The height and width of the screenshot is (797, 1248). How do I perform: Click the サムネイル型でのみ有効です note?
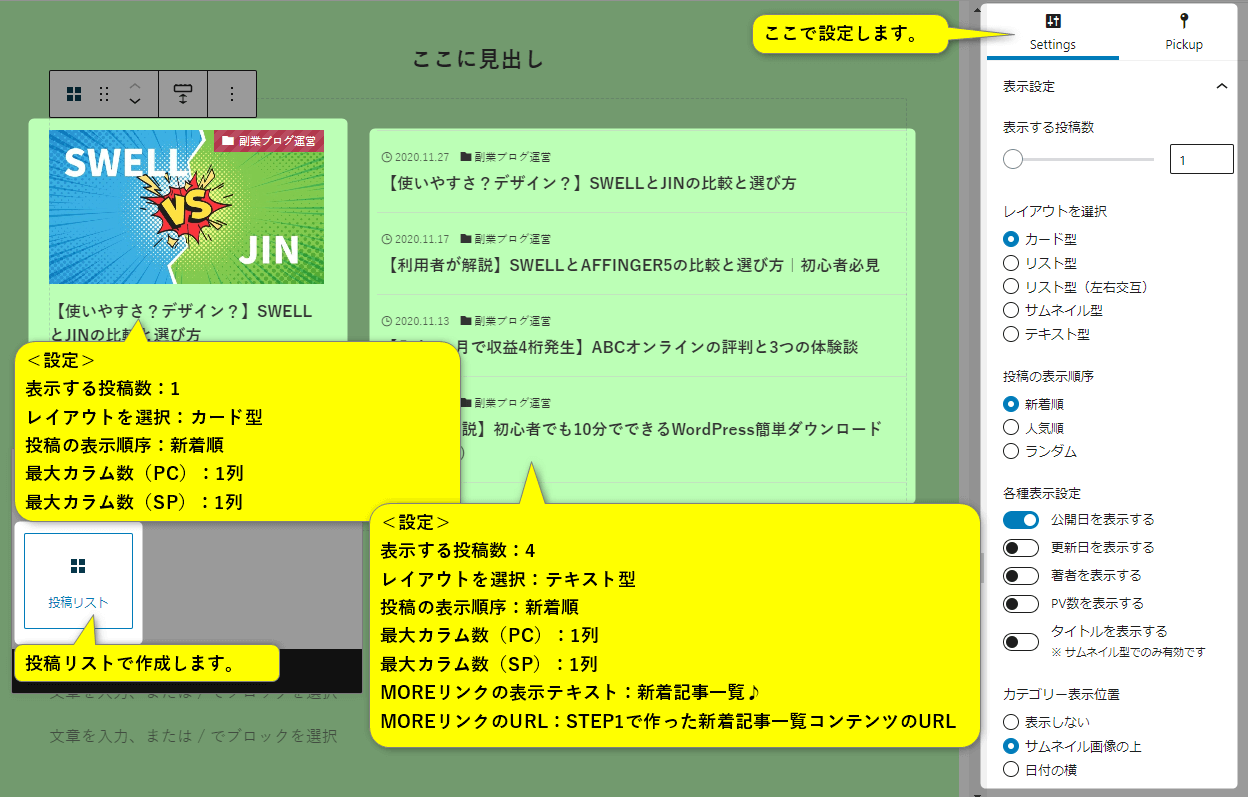(1128, 652)
